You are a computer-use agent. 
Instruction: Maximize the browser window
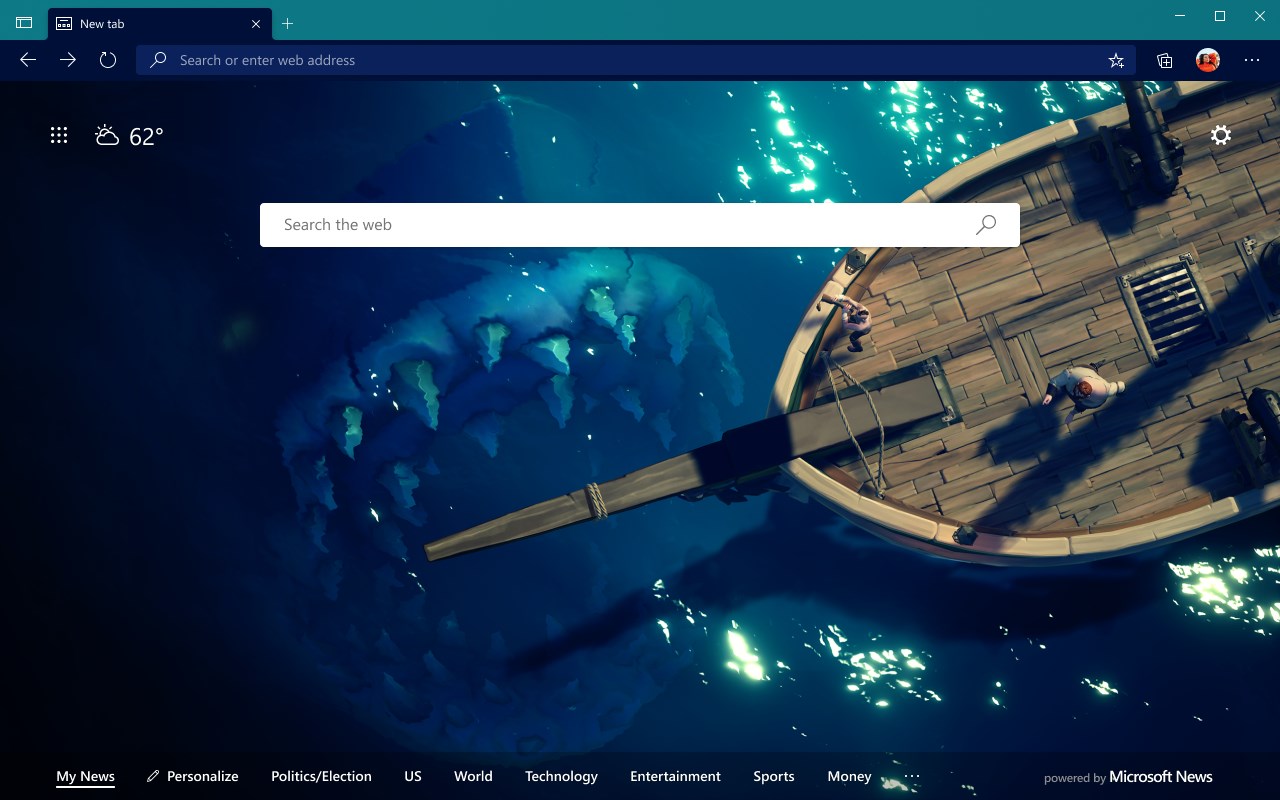tap(1220, 16)
